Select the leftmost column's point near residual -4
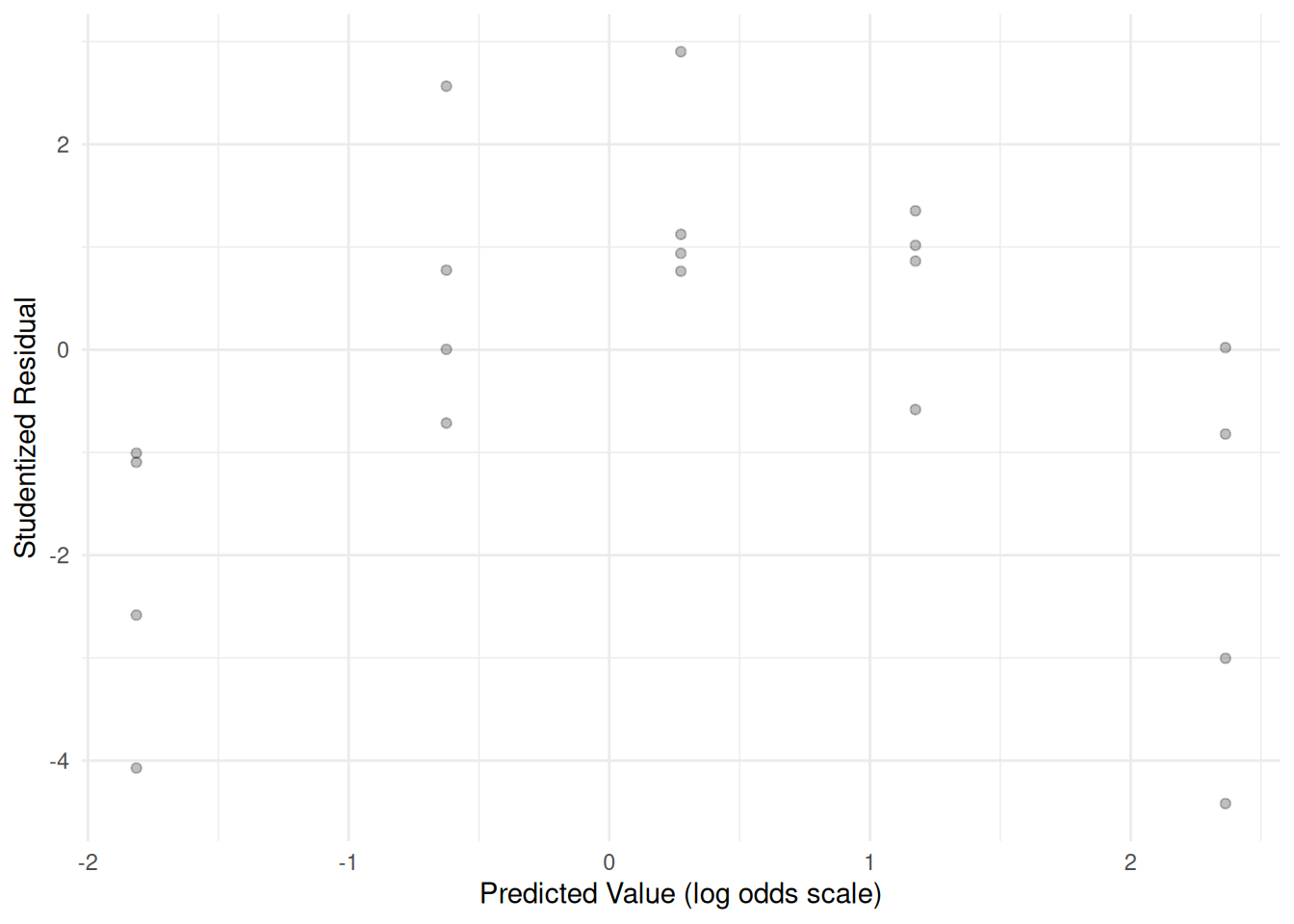Screen dimensions: 1294x924 click(x=137, y=768)
